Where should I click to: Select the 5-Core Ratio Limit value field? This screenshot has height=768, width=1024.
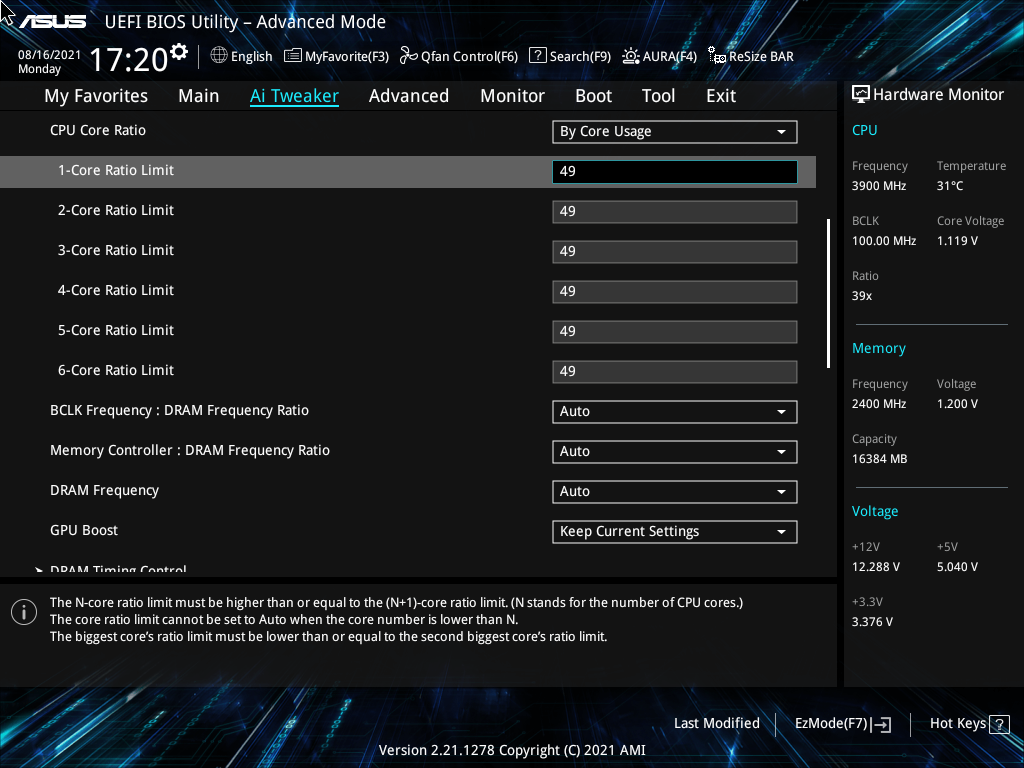click(675, 331)
